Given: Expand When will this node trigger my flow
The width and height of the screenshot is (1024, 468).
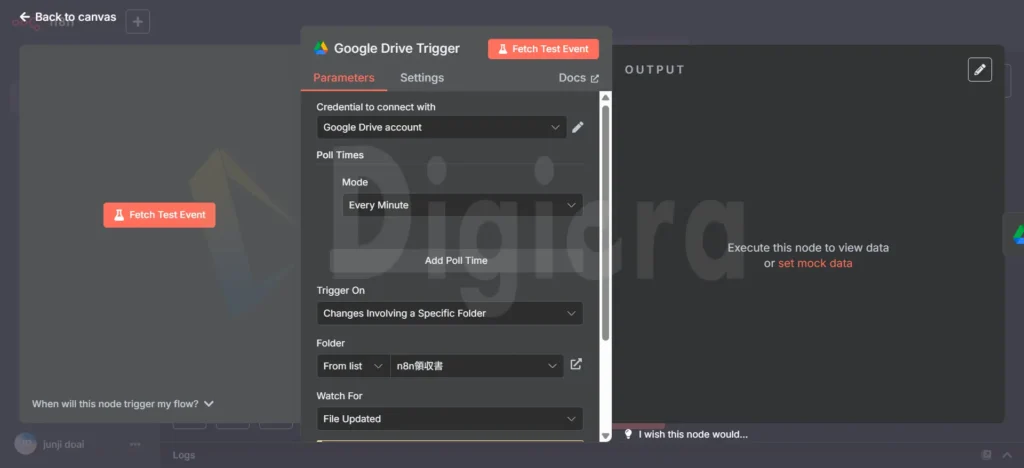Looking at the screenshot, I should (x=123, y=404).
